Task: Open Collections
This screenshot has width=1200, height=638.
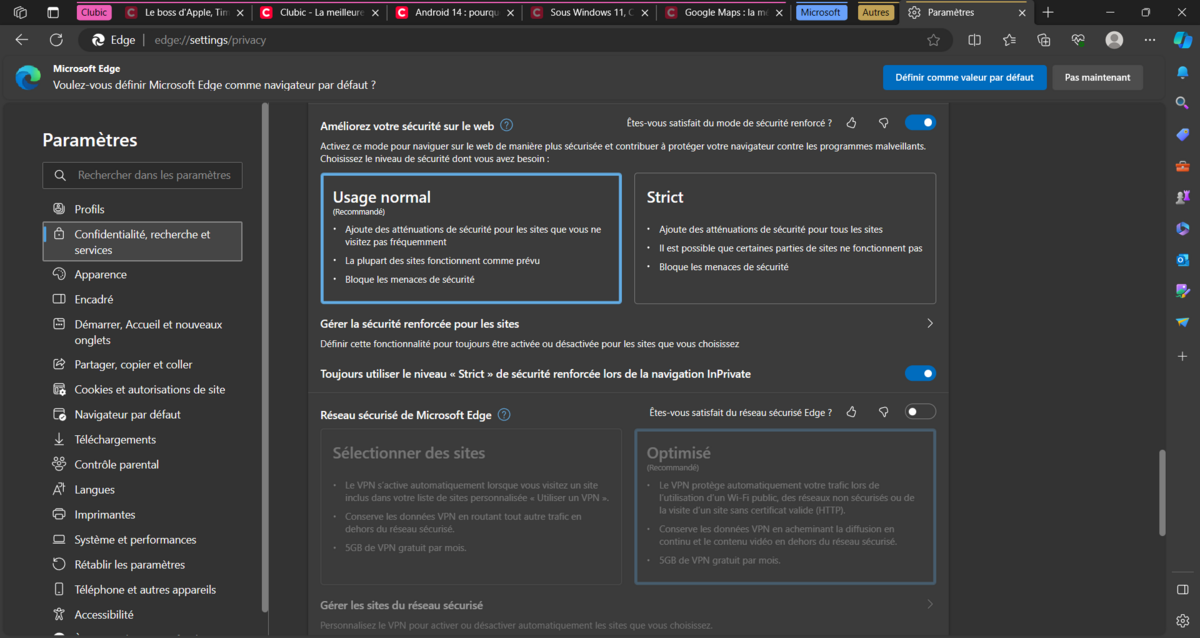Action: click(x=1044, y=40)
